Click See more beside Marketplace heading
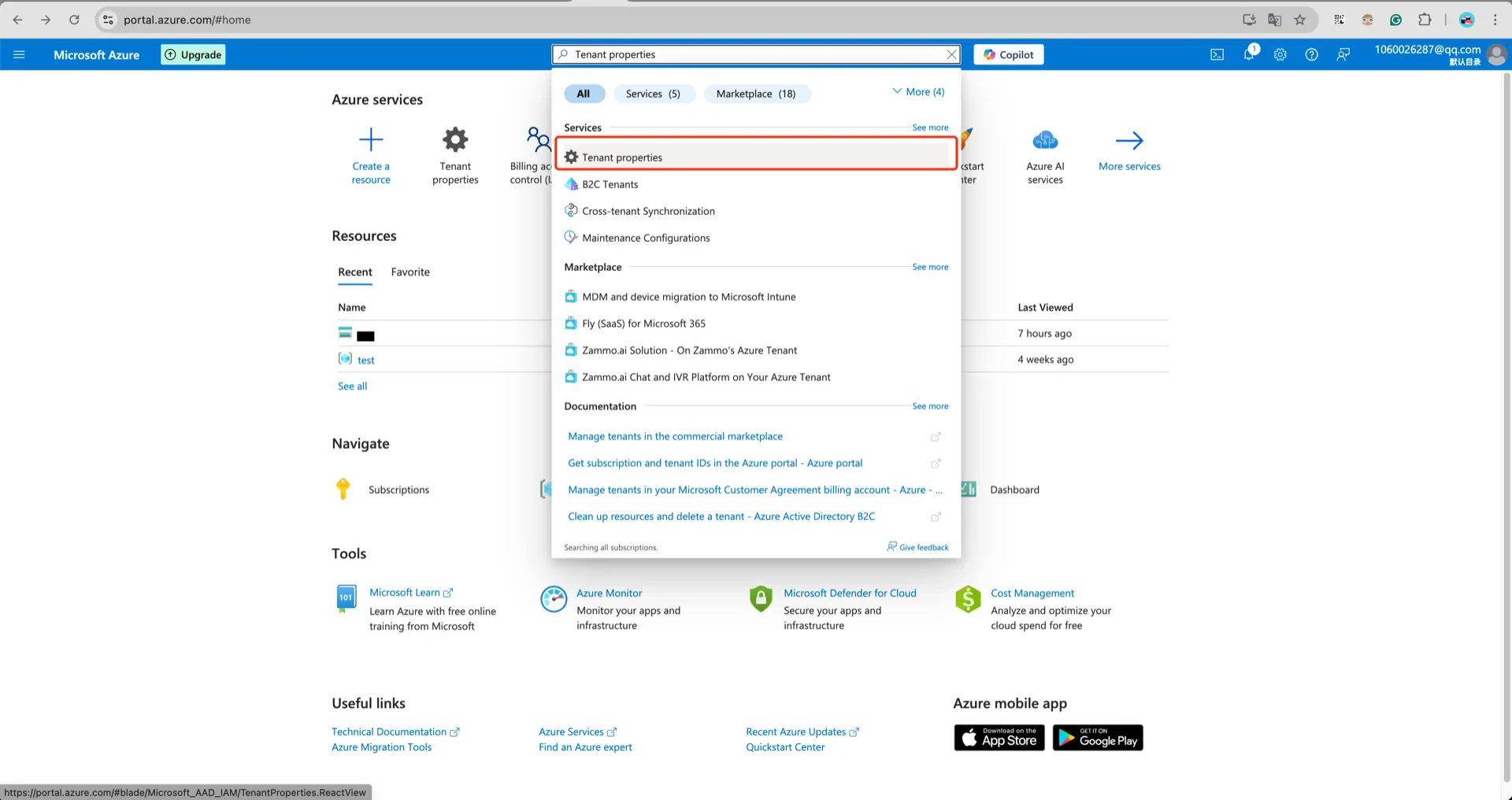 pos(930,267)
